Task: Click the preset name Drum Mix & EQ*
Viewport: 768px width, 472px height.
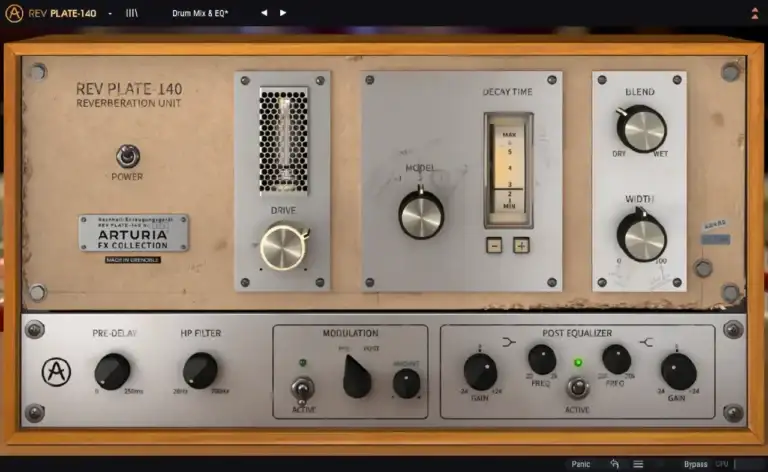Action: click(200, 13)
